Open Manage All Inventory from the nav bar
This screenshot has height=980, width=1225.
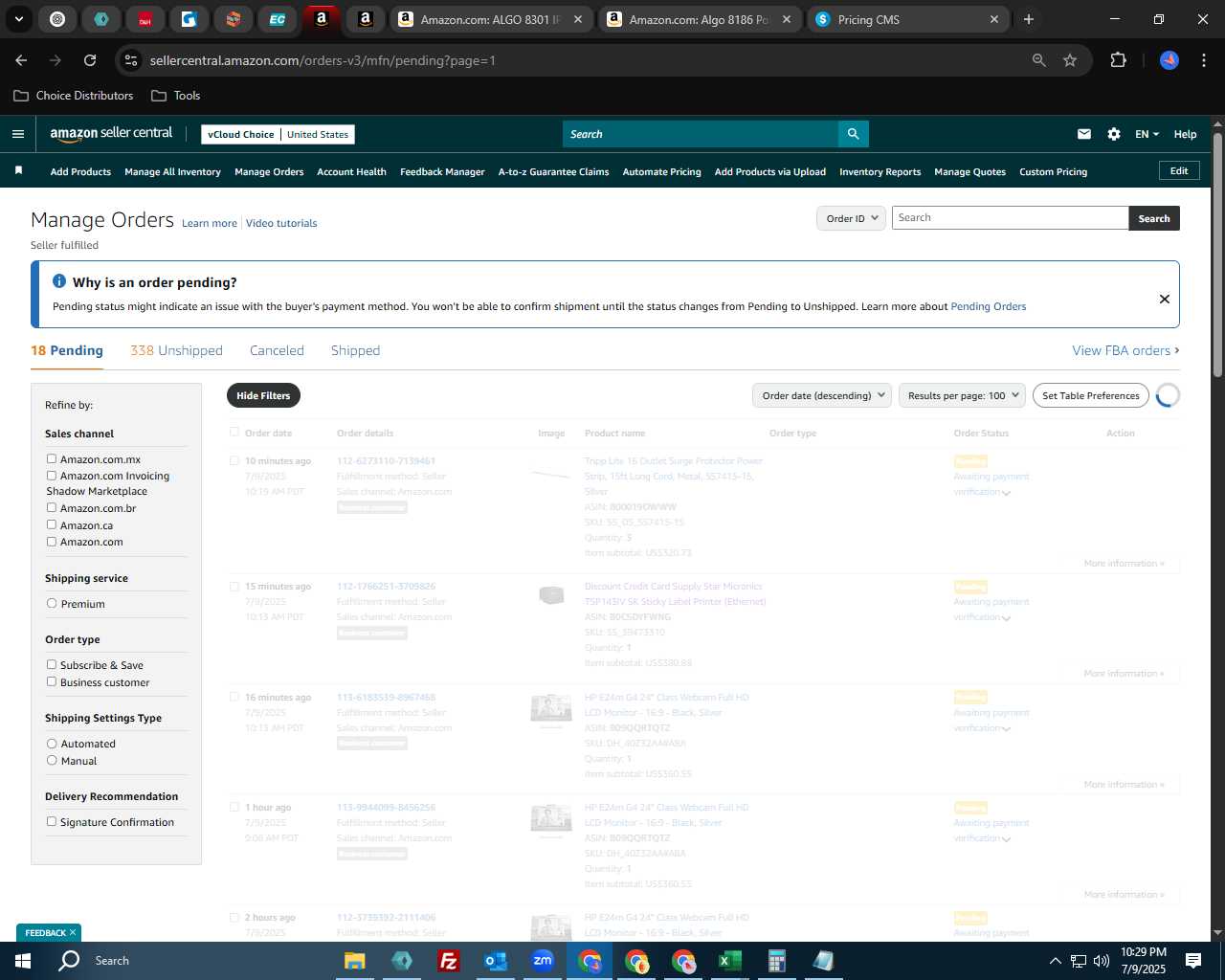click(172, 172)
